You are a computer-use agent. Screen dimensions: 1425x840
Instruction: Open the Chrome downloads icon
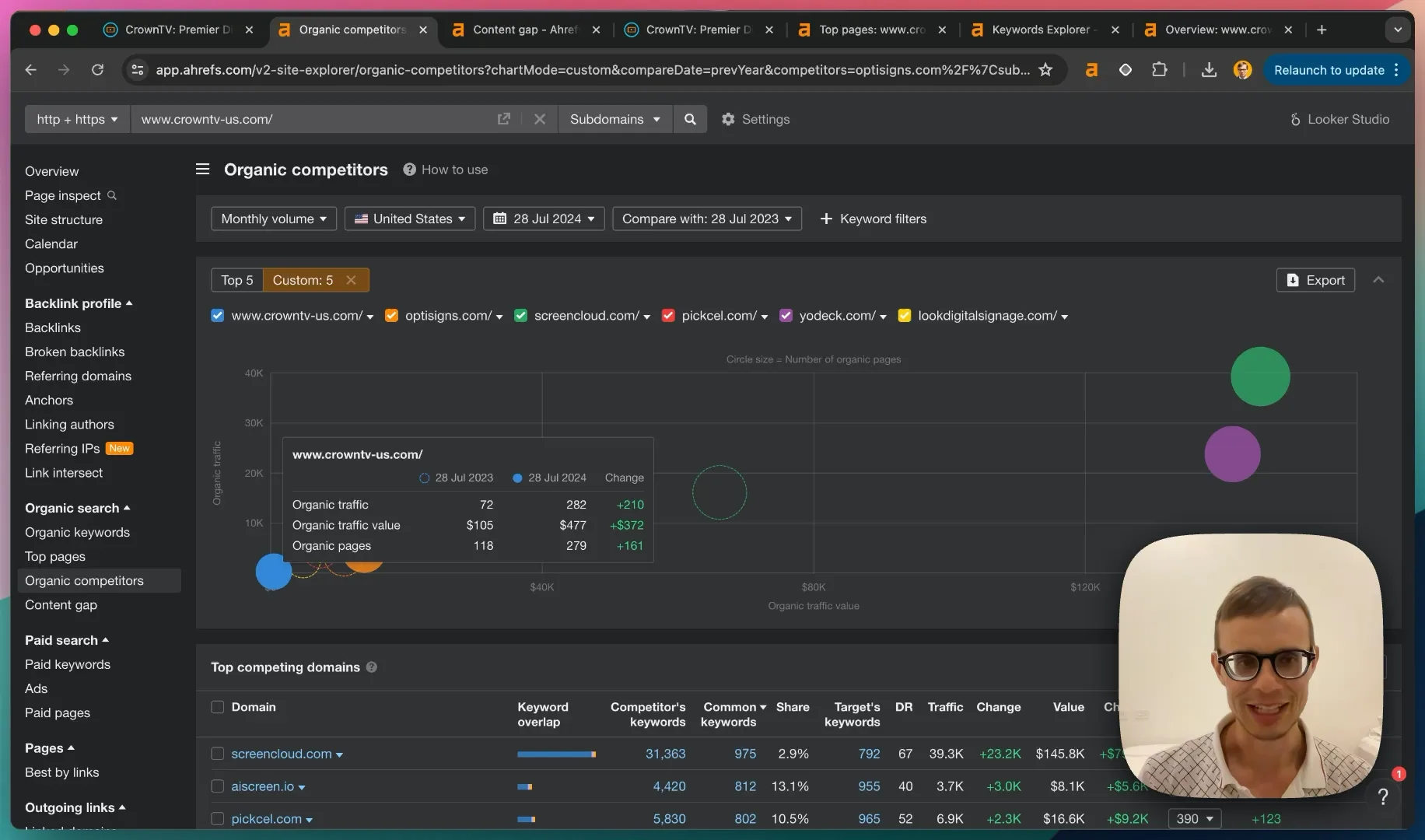[1209, 70]
